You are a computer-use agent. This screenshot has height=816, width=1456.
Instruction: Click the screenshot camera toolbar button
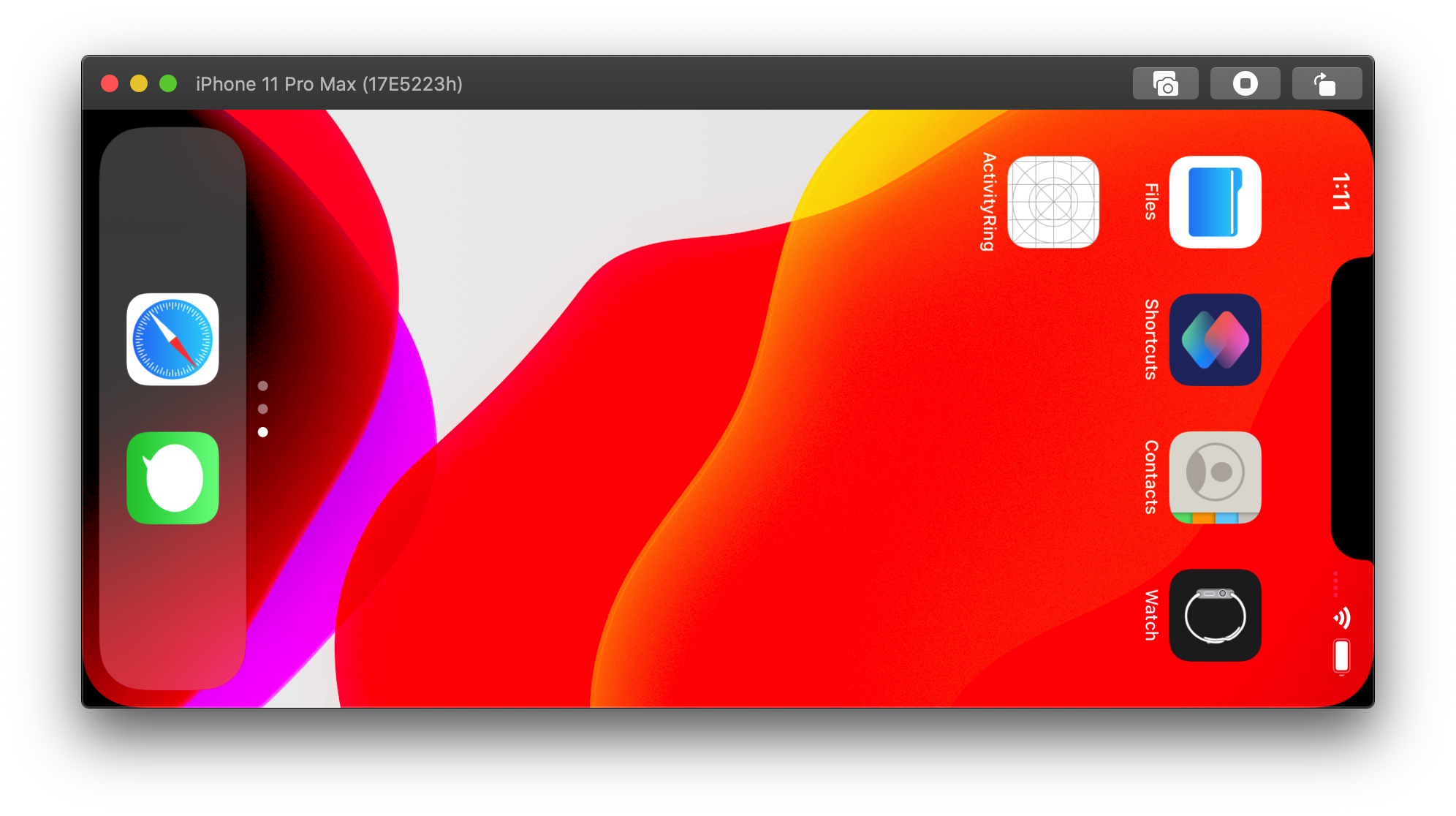[1165, 83]
